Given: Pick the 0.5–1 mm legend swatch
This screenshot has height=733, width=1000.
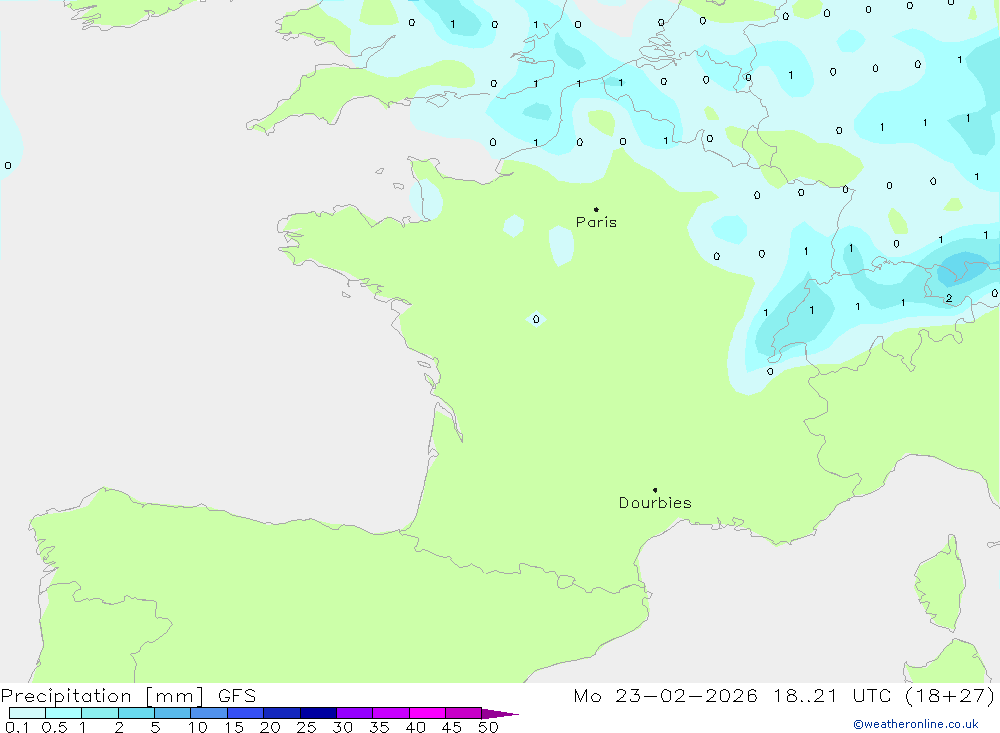Looking at the screenshot, I should [x=64, y=713].
